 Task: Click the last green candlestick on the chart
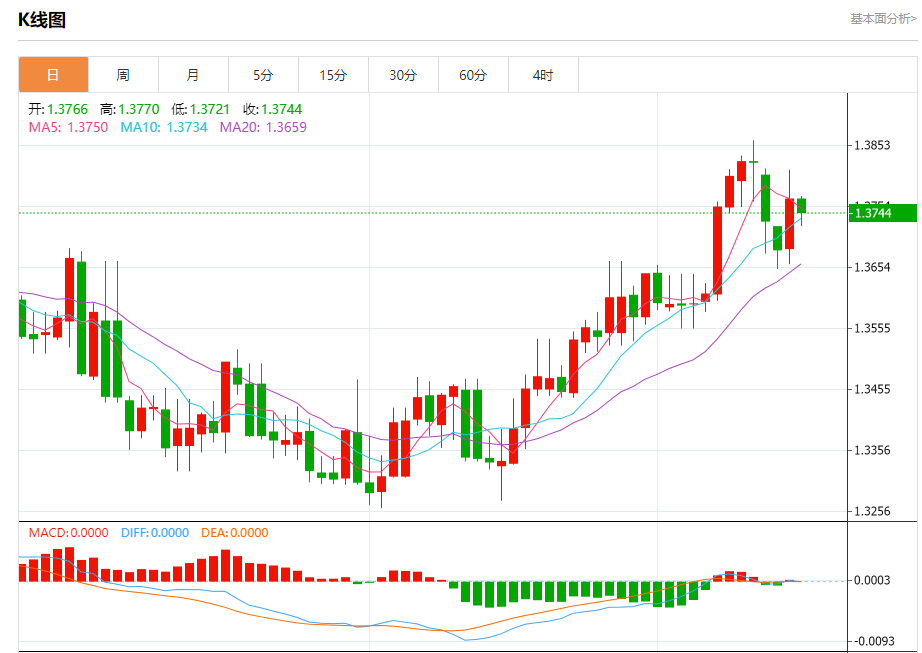pos(801,206)
